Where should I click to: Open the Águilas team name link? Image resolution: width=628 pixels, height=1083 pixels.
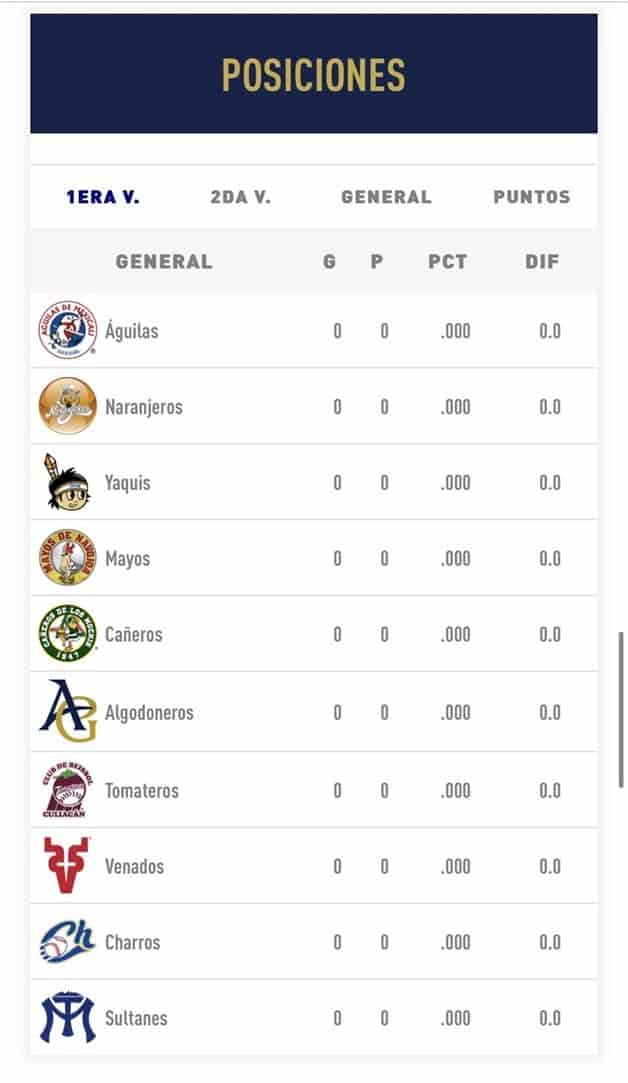pos(132,331)
